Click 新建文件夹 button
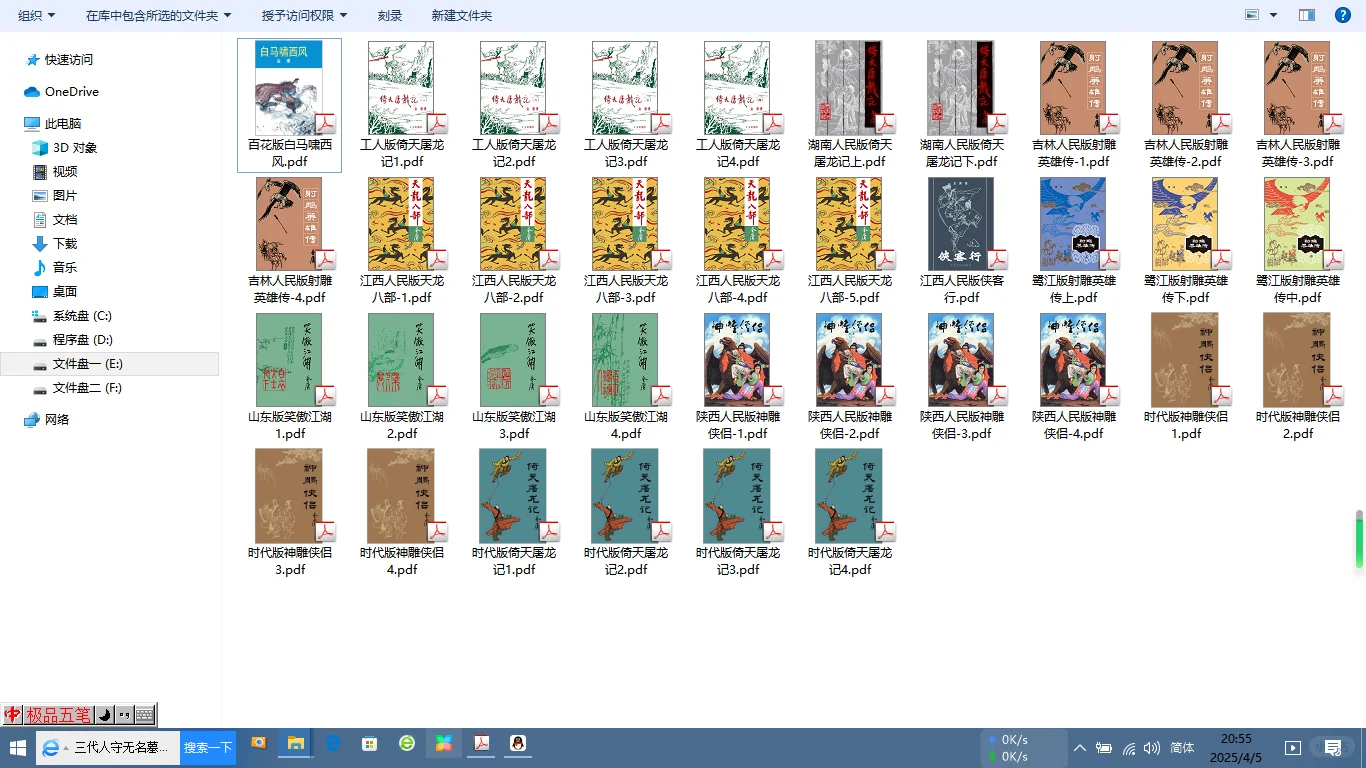Viewport: 1366px width, 768px height. coord(462,15)
